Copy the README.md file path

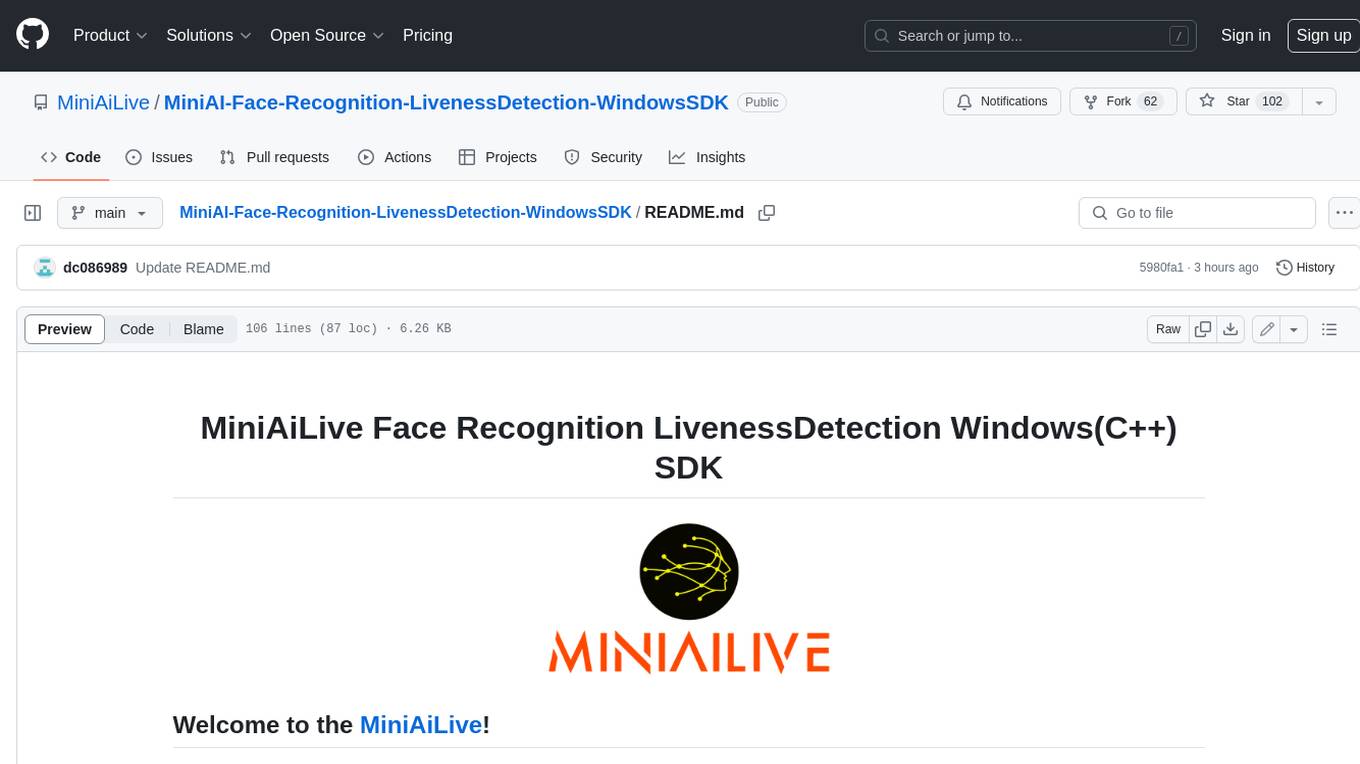(x=767, y=213)
